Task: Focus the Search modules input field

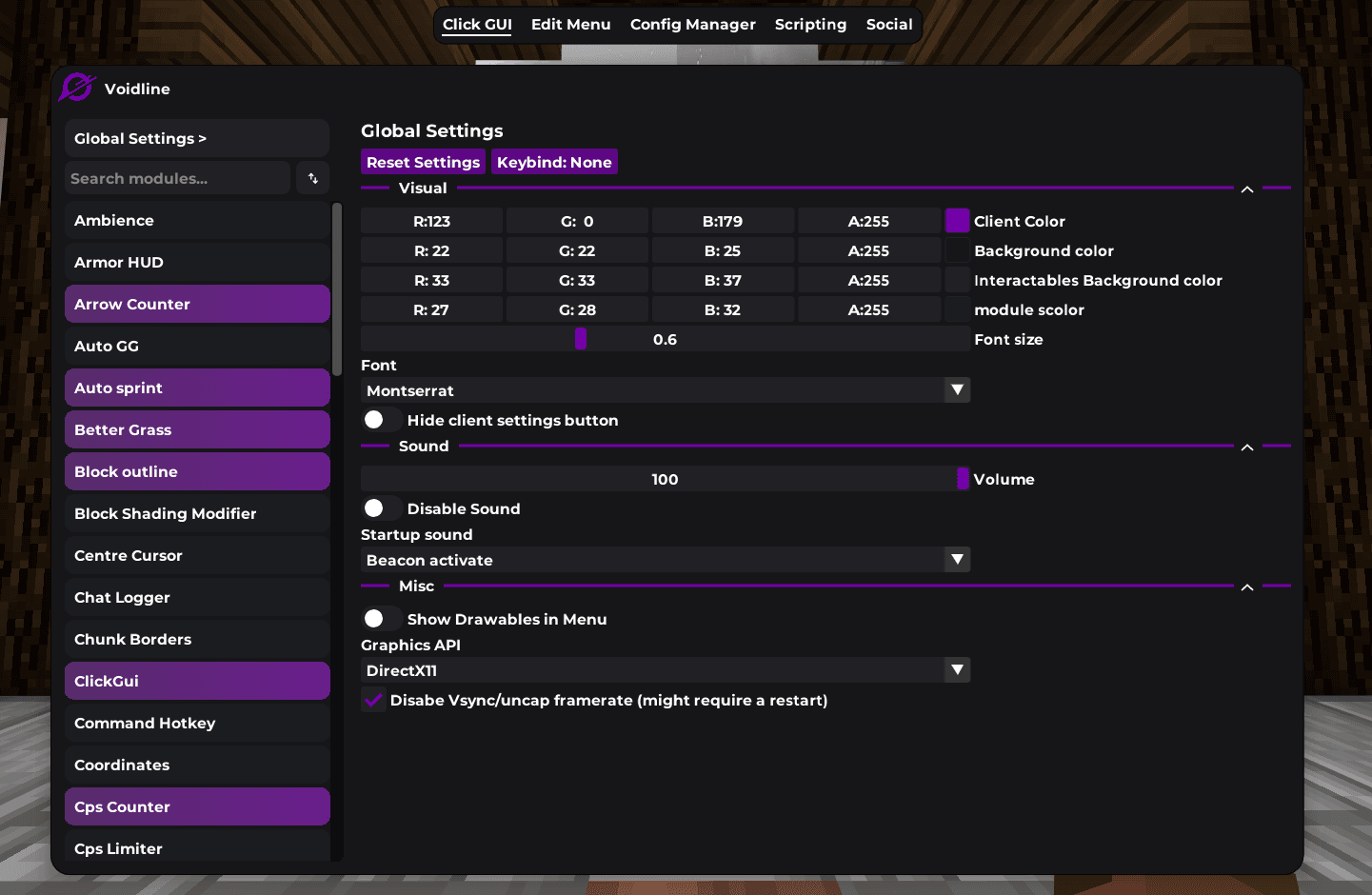Action: [x=177, y=178]
